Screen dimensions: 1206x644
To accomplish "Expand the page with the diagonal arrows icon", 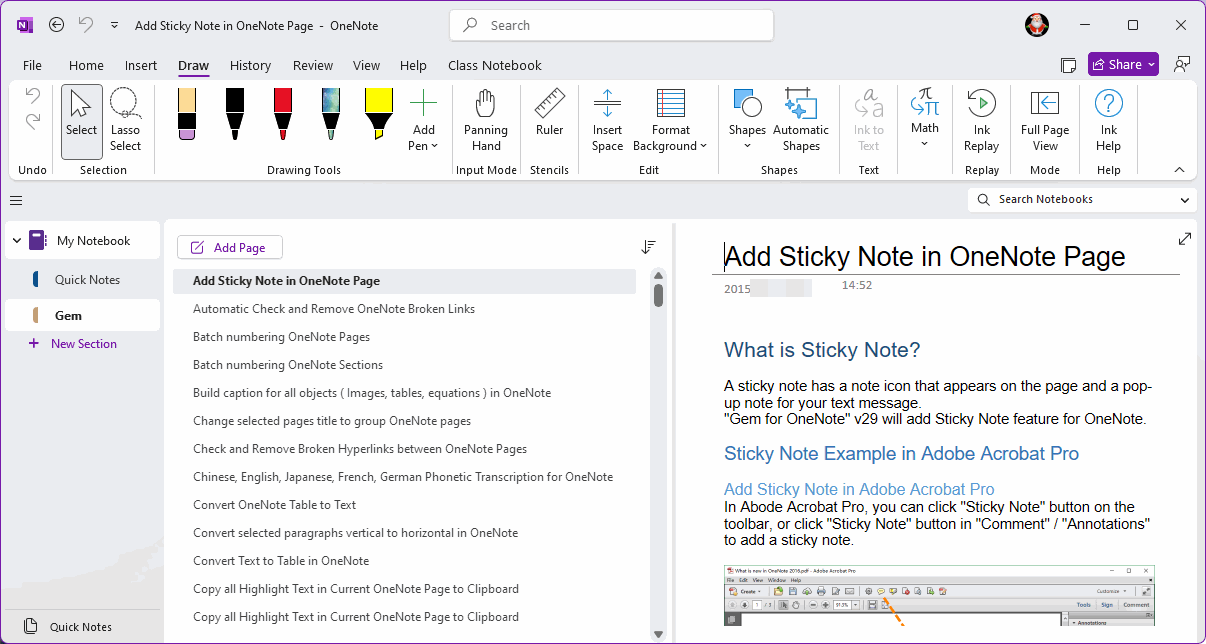I will 1185,239.
